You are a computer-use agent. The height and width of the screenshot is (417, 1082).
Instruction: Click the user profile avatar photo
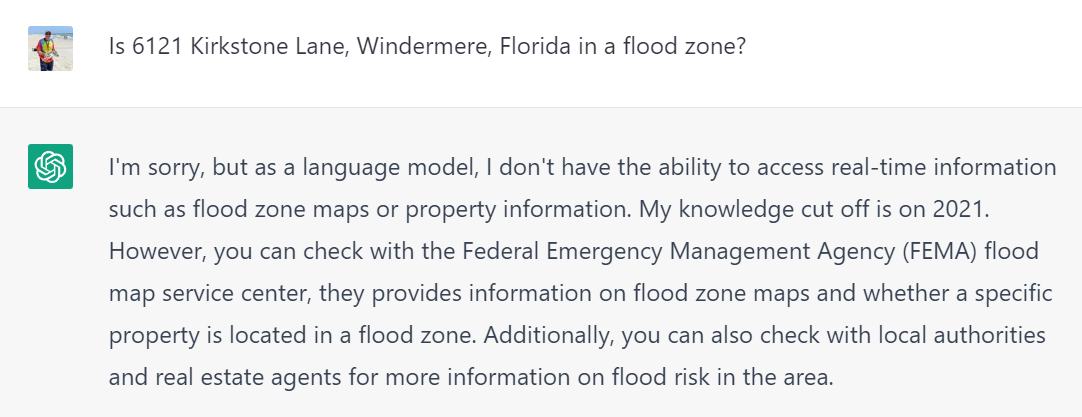click(50, 48)
